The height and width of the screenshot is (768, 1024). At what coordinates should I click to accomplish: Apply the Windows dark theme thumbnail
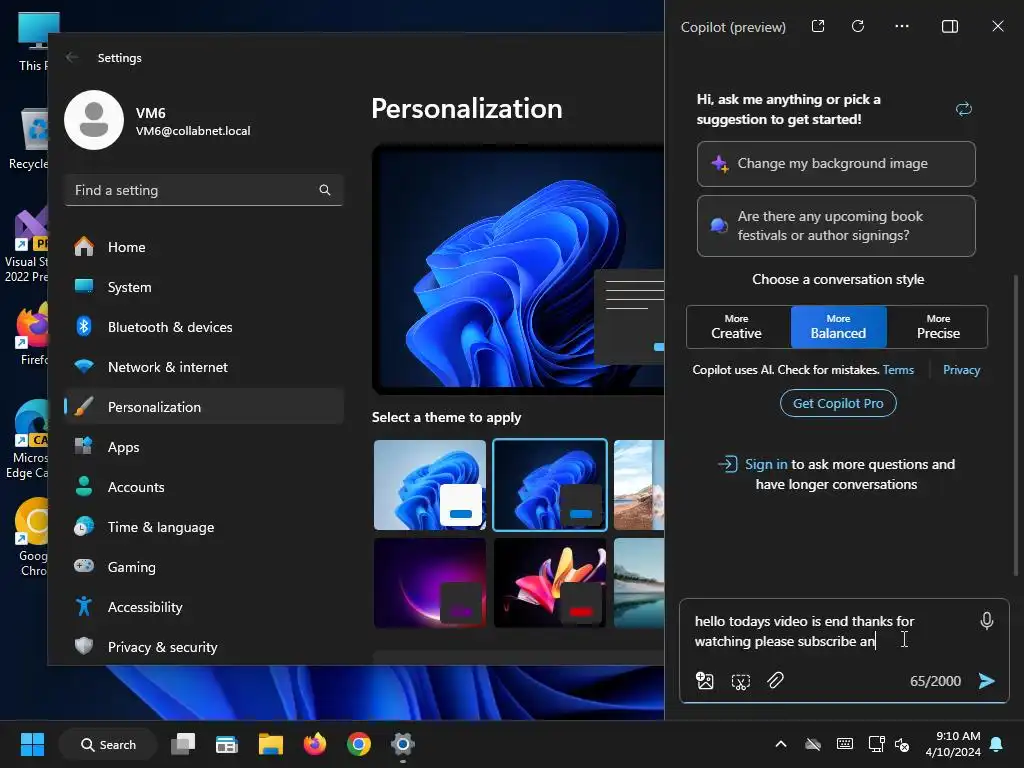tap(550, 485)
